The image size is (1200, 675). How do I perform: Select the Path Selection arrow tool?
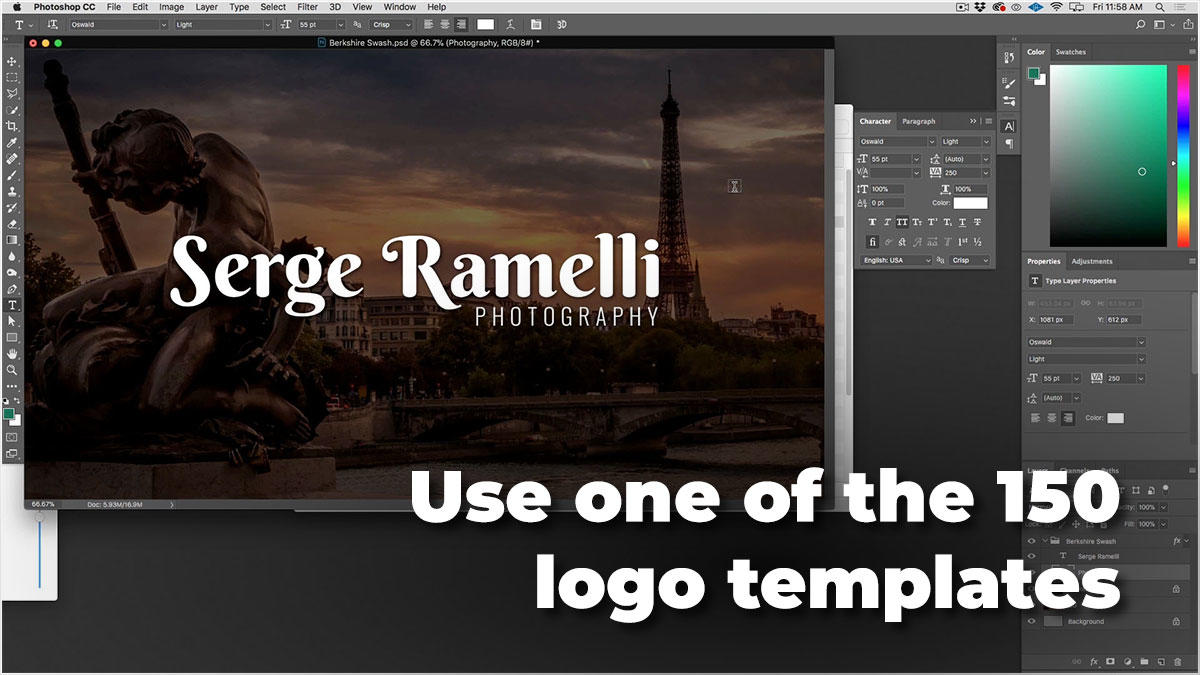[x=12, y=321]
